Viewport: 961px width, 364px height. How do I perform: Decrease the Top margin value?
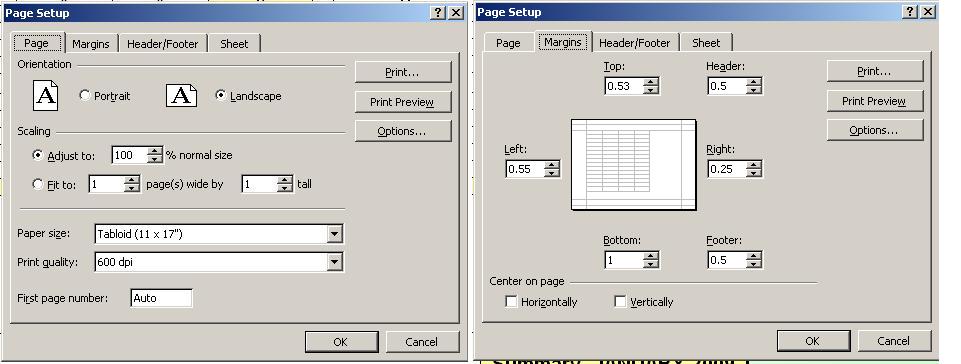pos(651,90)
